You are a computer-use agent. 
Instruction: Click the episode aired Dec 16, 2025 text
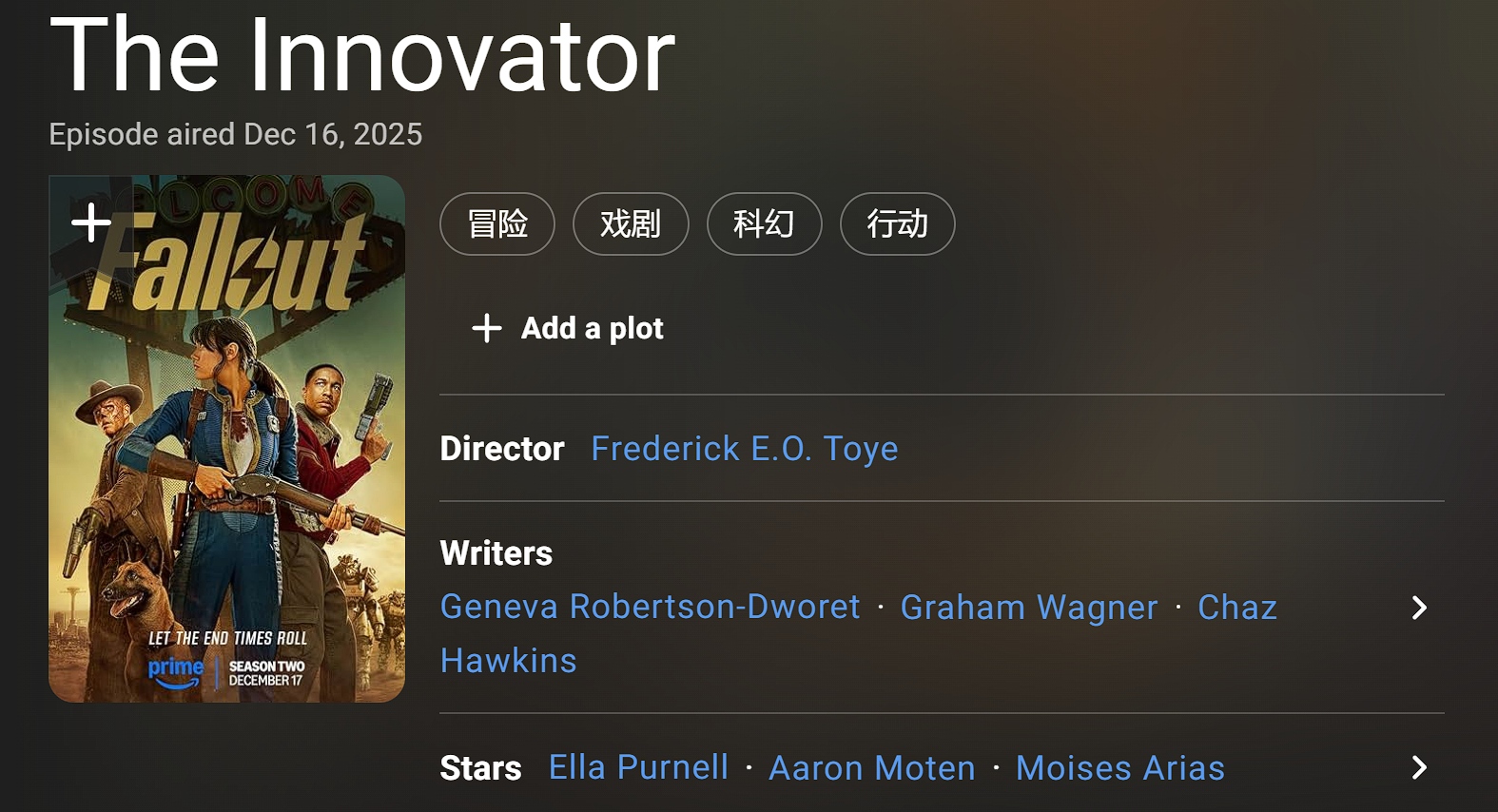[x=236, y=134]
